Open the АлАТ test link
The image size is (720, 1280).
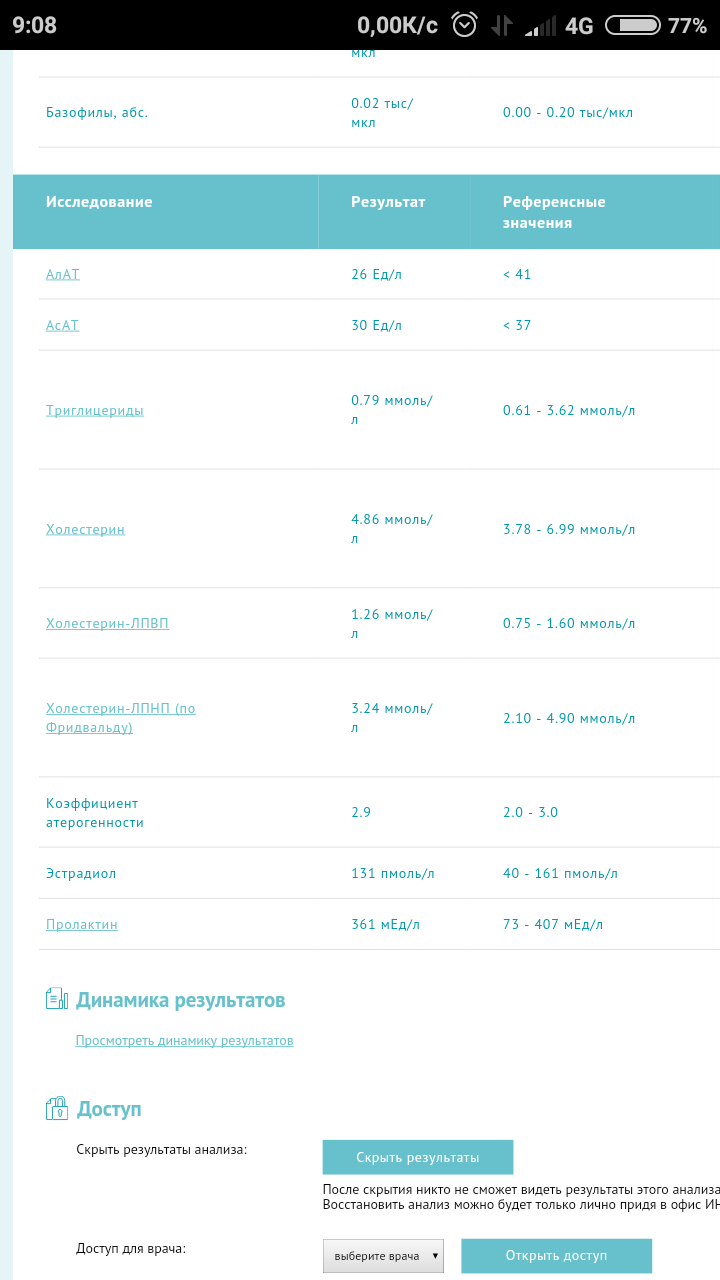pyautogui.click(x=63, y=274)
